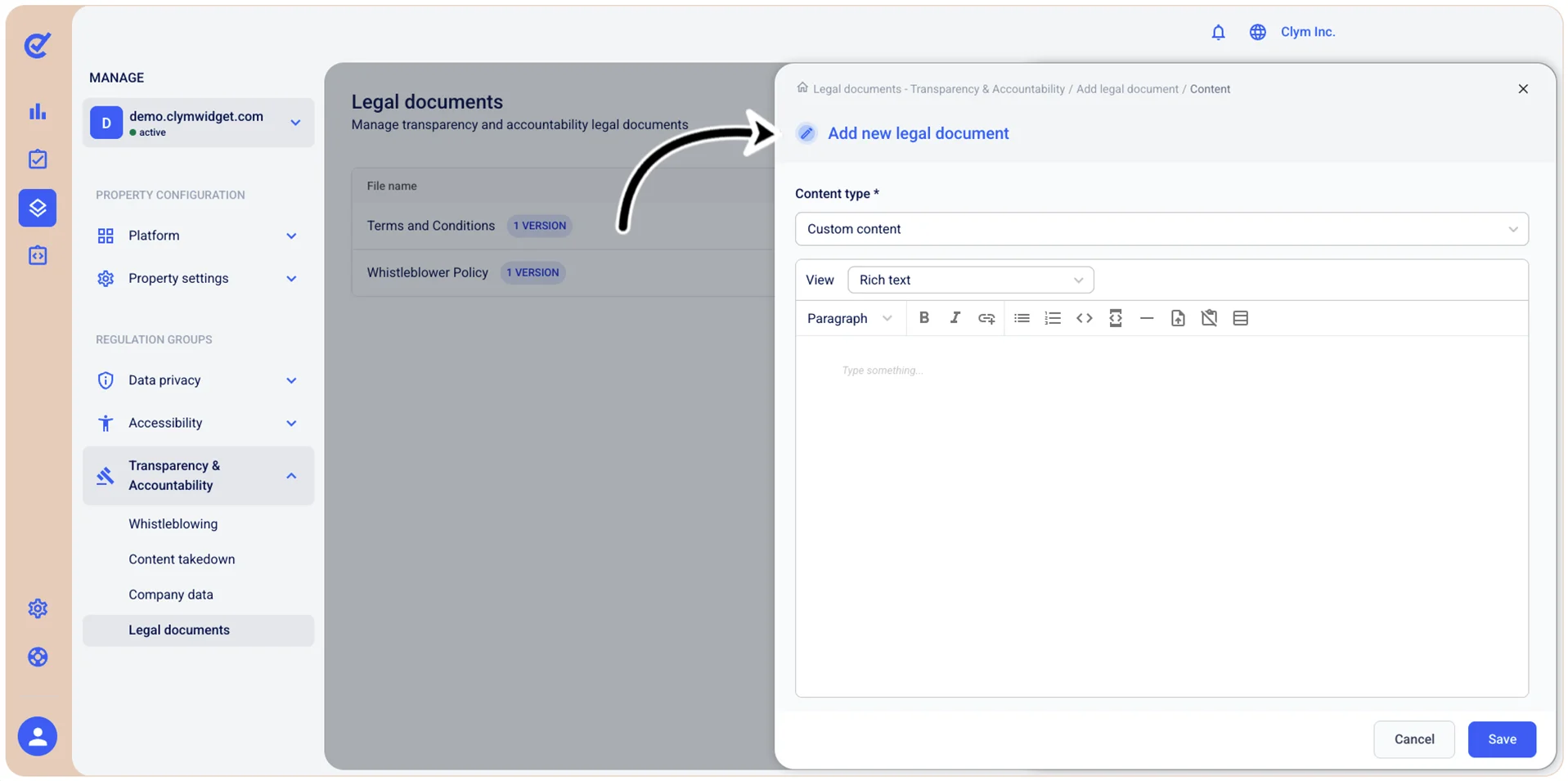Close the Add new legal document panel

pyautogui.click(x=1522, y=88)
